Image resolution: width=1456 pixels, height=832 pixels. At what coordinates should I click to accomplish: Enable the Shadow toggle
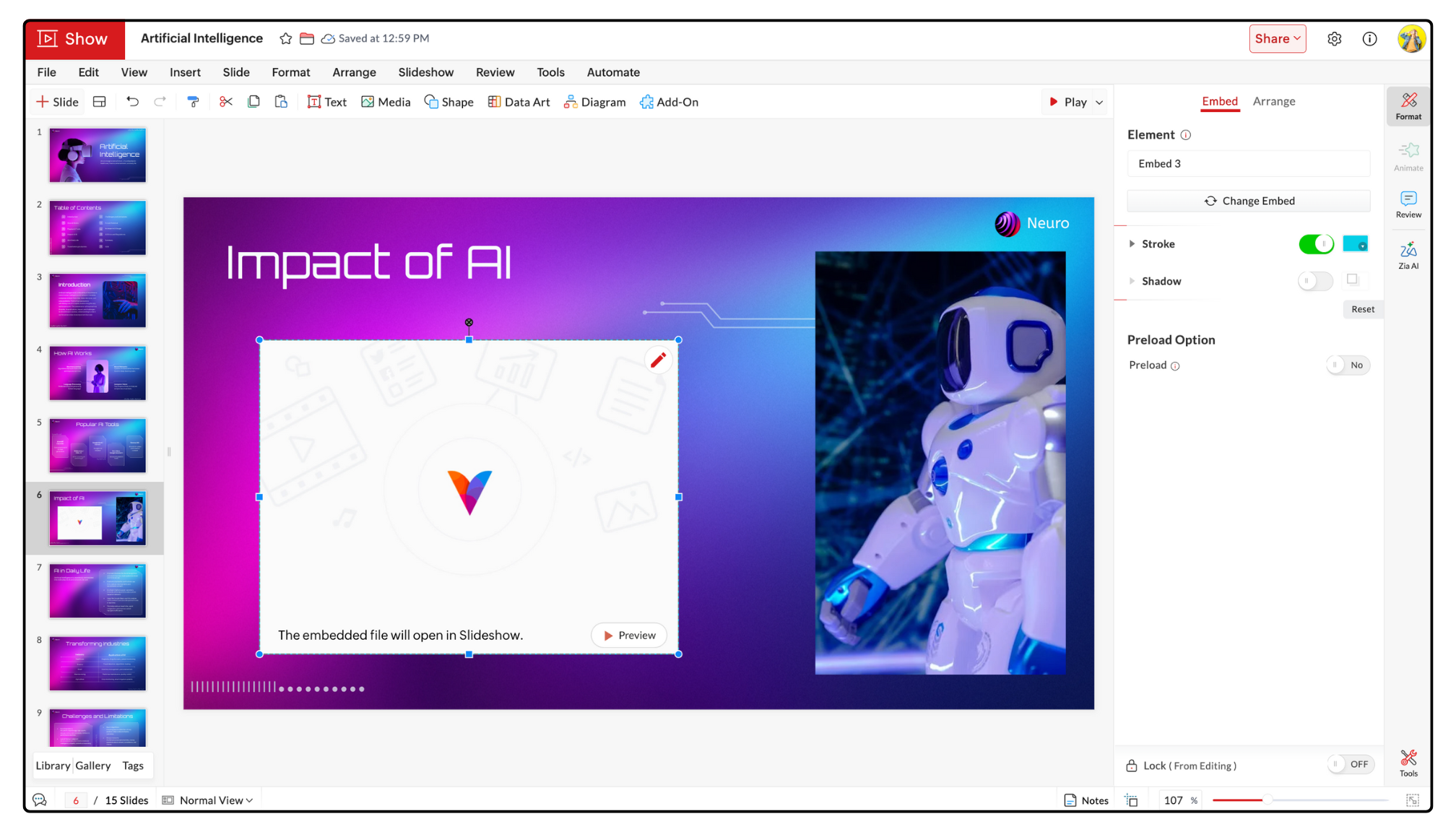pos(1314,281)
